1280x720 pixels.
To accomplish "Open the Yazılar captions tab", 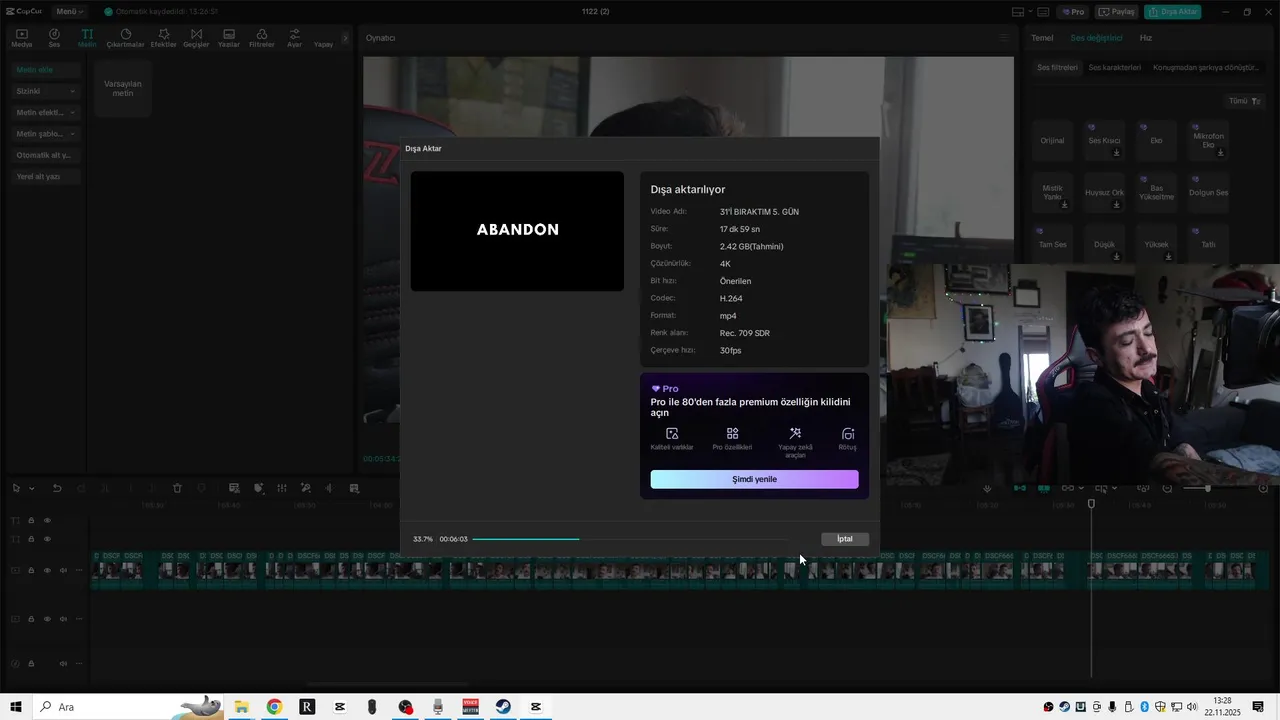I will tap(229, 38).
